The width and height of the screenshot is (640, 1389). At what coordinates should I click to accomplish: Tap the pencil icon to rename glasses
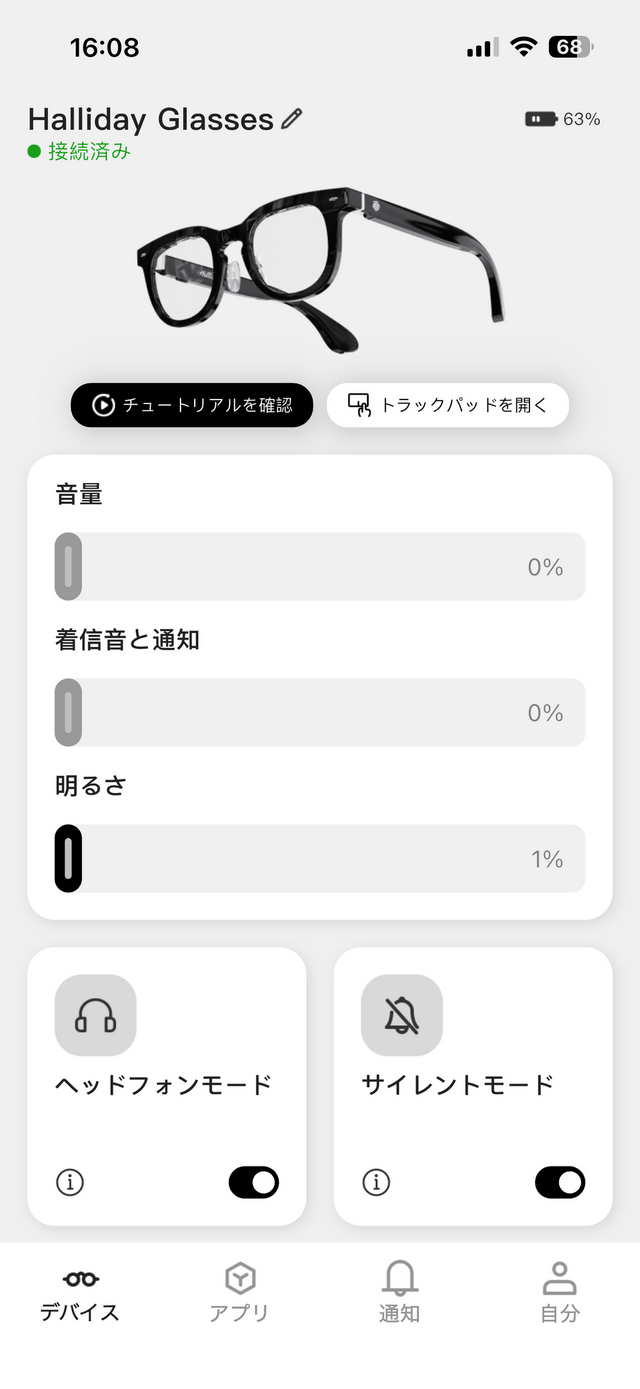point(292,120)
